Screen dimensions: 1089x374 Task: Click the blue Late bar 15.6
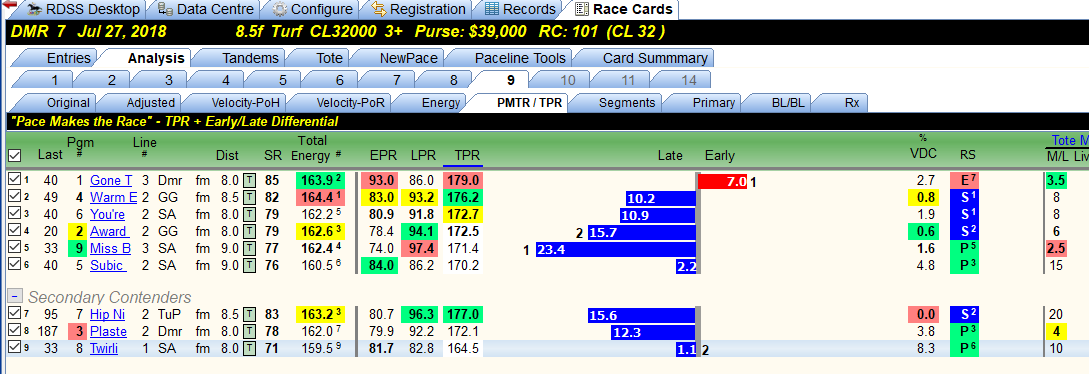642,315
